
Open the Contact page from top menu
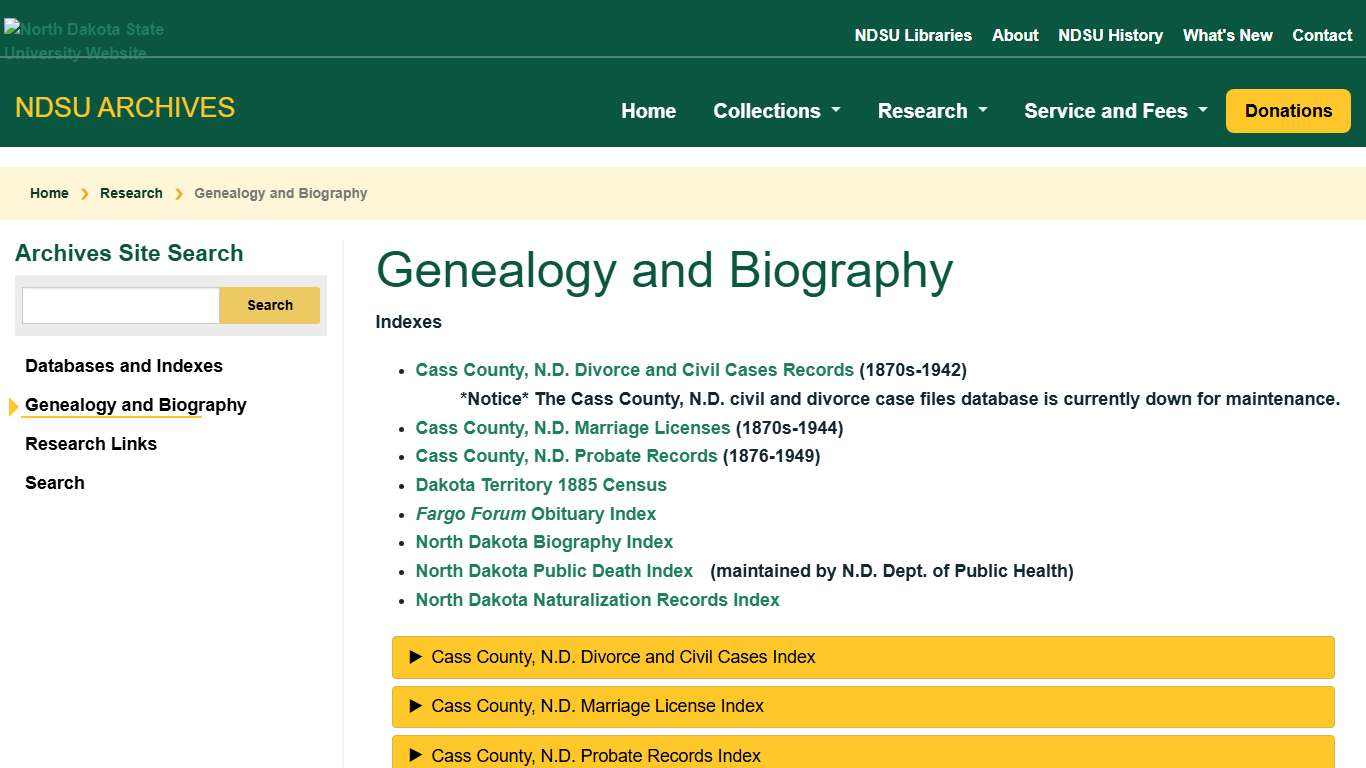pyautogui.click(x=1322, y=35)
